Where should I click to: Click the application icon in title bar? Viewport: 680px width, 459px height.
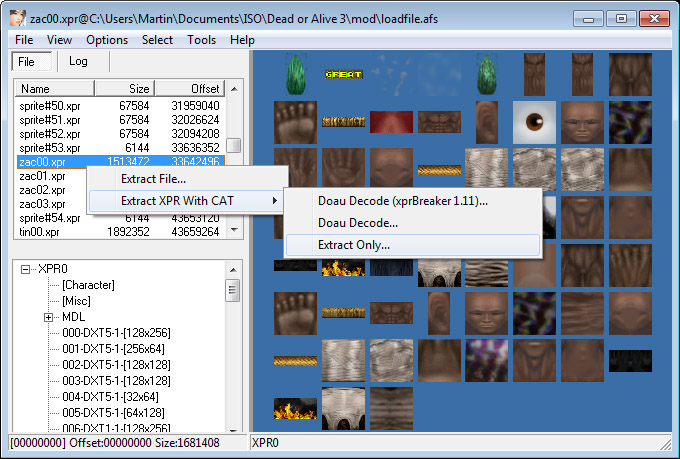point(18,19)
